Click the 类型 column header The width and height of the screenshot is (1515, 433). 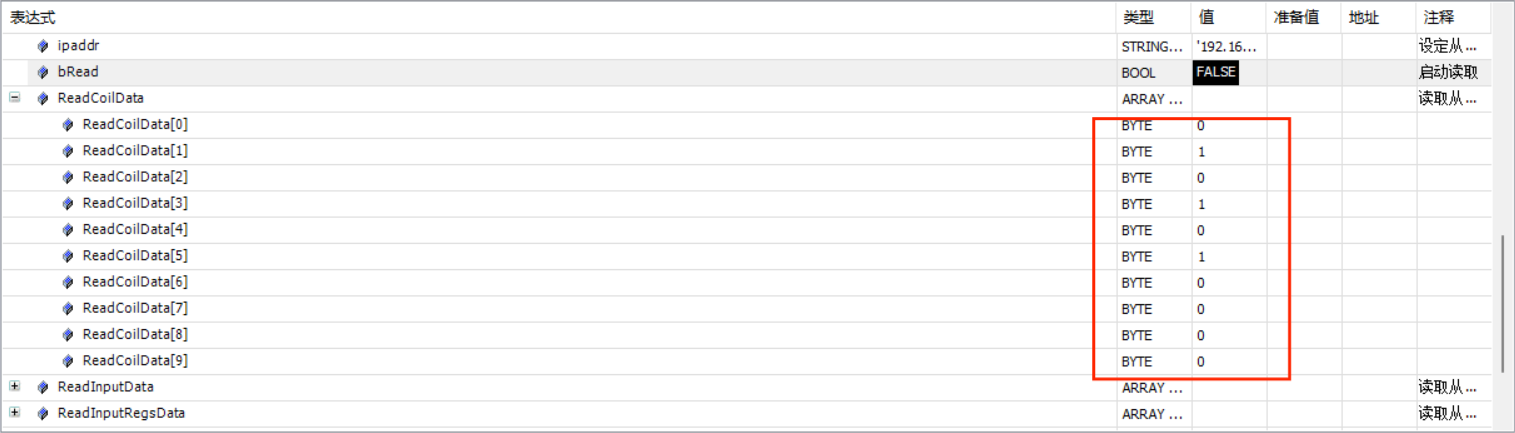coord(1138,17)
